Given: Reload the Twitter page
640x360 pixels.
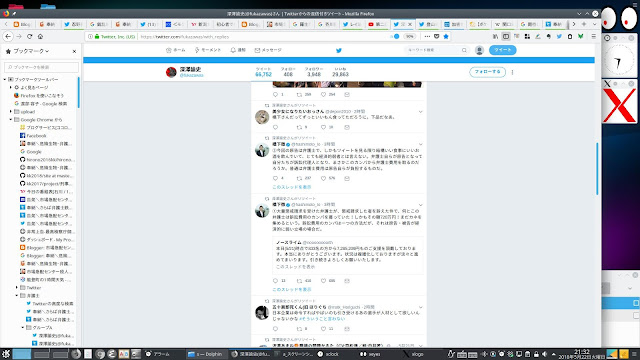Looking at the screenshot, I should 29,36.
